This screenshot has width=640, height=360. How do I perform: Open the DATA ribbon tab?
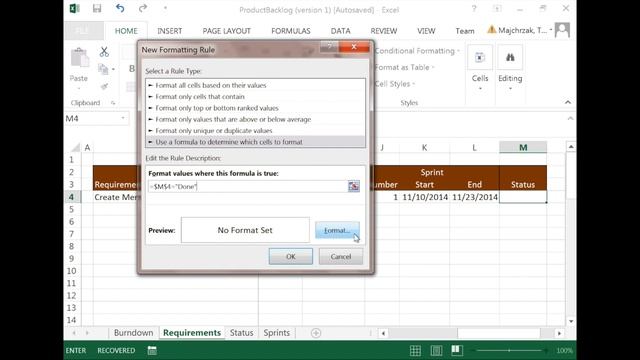point(340,31)
